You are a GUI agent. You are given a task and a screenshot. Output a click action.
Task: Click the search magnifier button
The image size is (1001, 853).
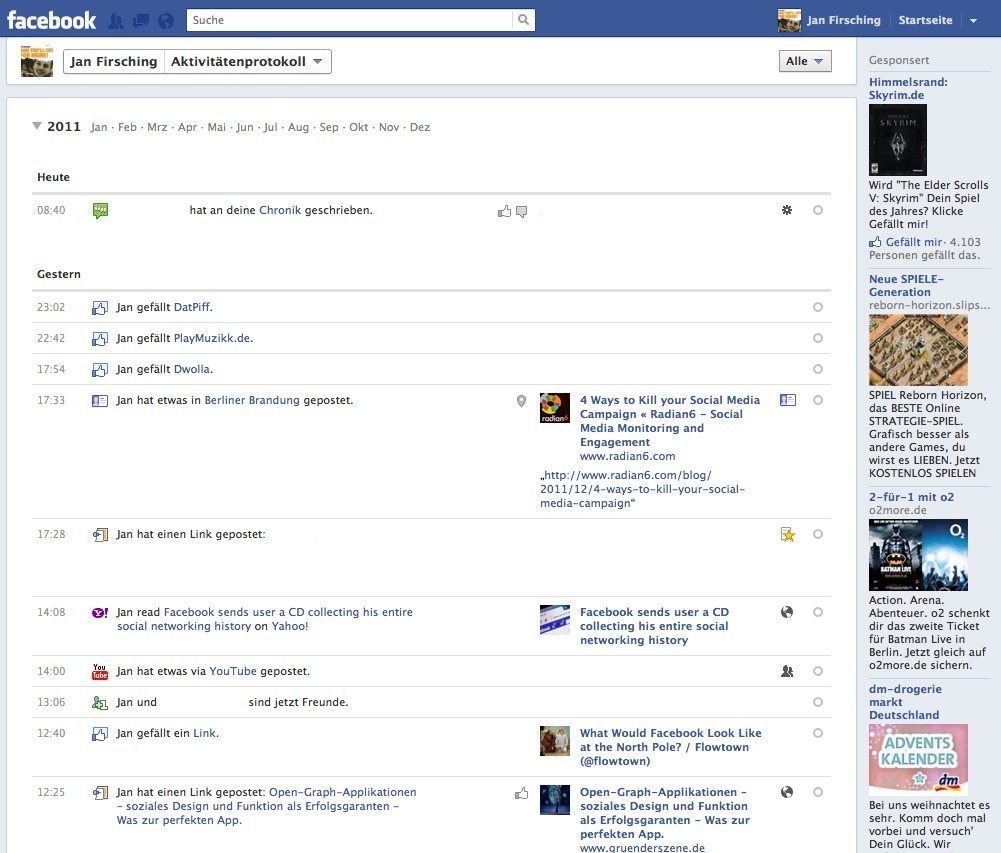[x=523, y=20]
